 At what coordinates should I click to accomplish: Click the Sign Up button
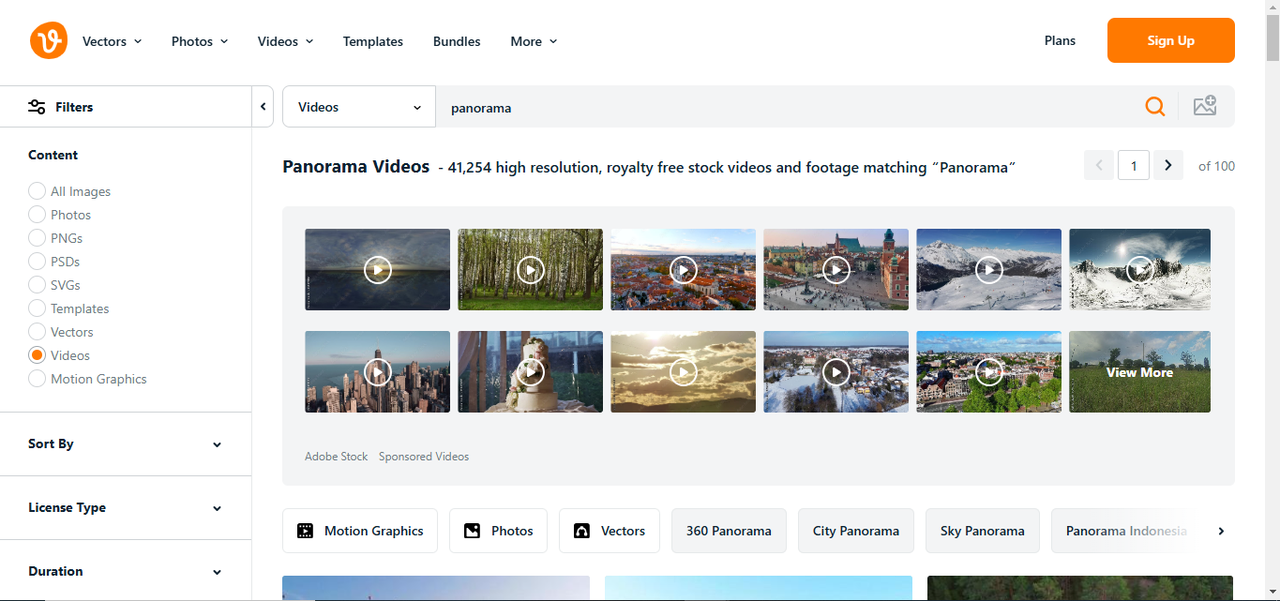(x=1170, y=40)
